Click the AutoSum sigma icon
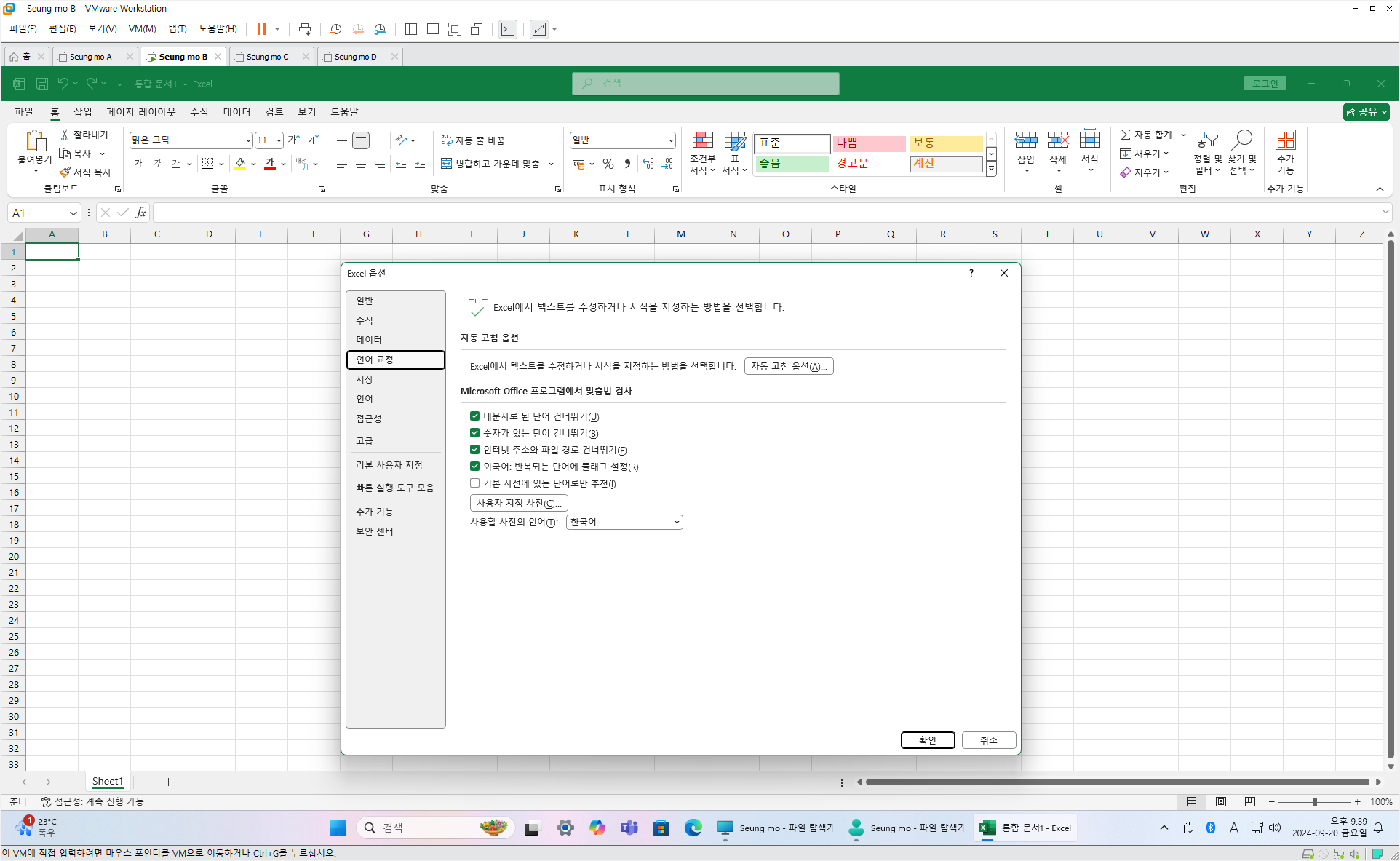This screenshot has height=861, width=1400. (1126, 135)
